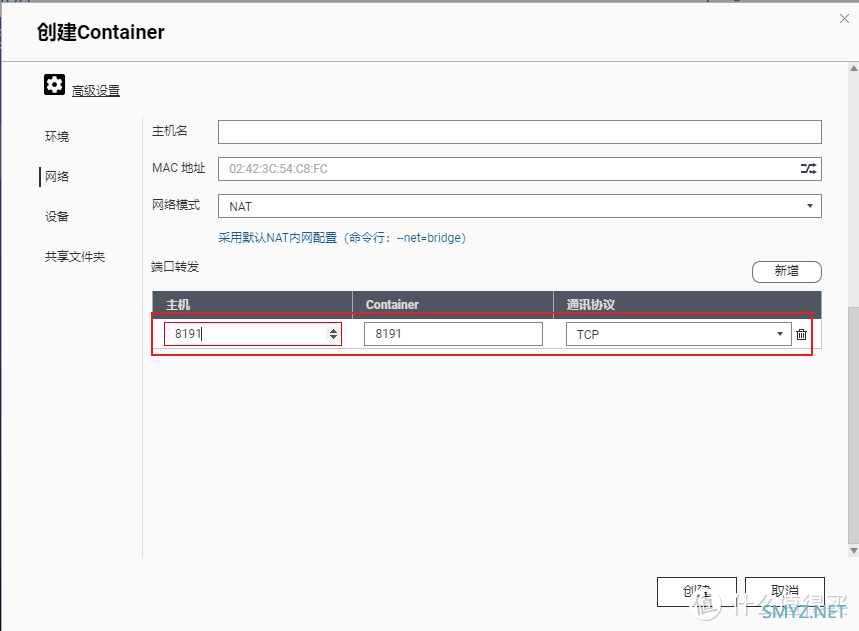The image size is (859, 631).
Task: Focus the 主机名 input field
Action: point(519,132)
